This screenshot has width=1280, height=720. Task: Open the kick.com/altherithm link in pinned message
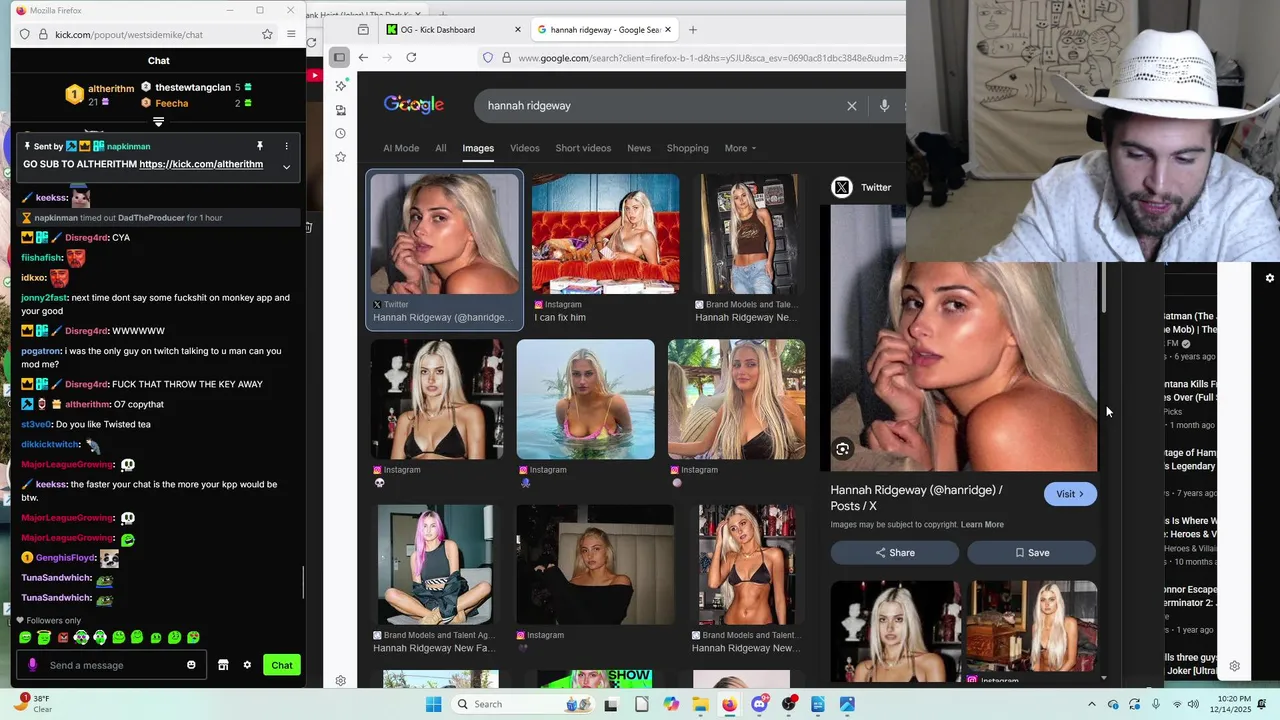pyautogui.click(x=201, y=164)
